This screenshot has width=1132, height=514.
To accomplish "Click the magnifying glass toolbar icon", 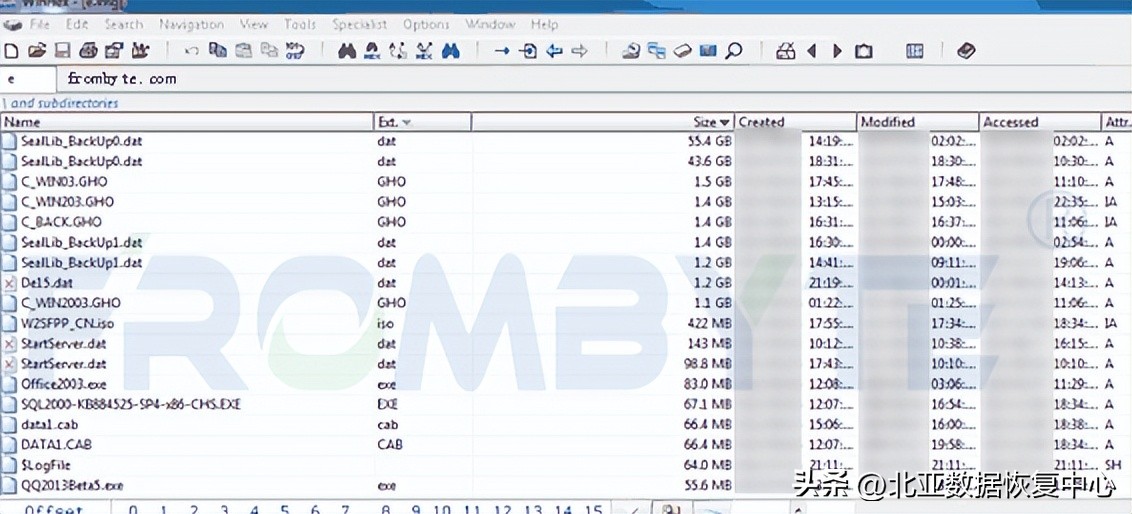I will 734,51.
